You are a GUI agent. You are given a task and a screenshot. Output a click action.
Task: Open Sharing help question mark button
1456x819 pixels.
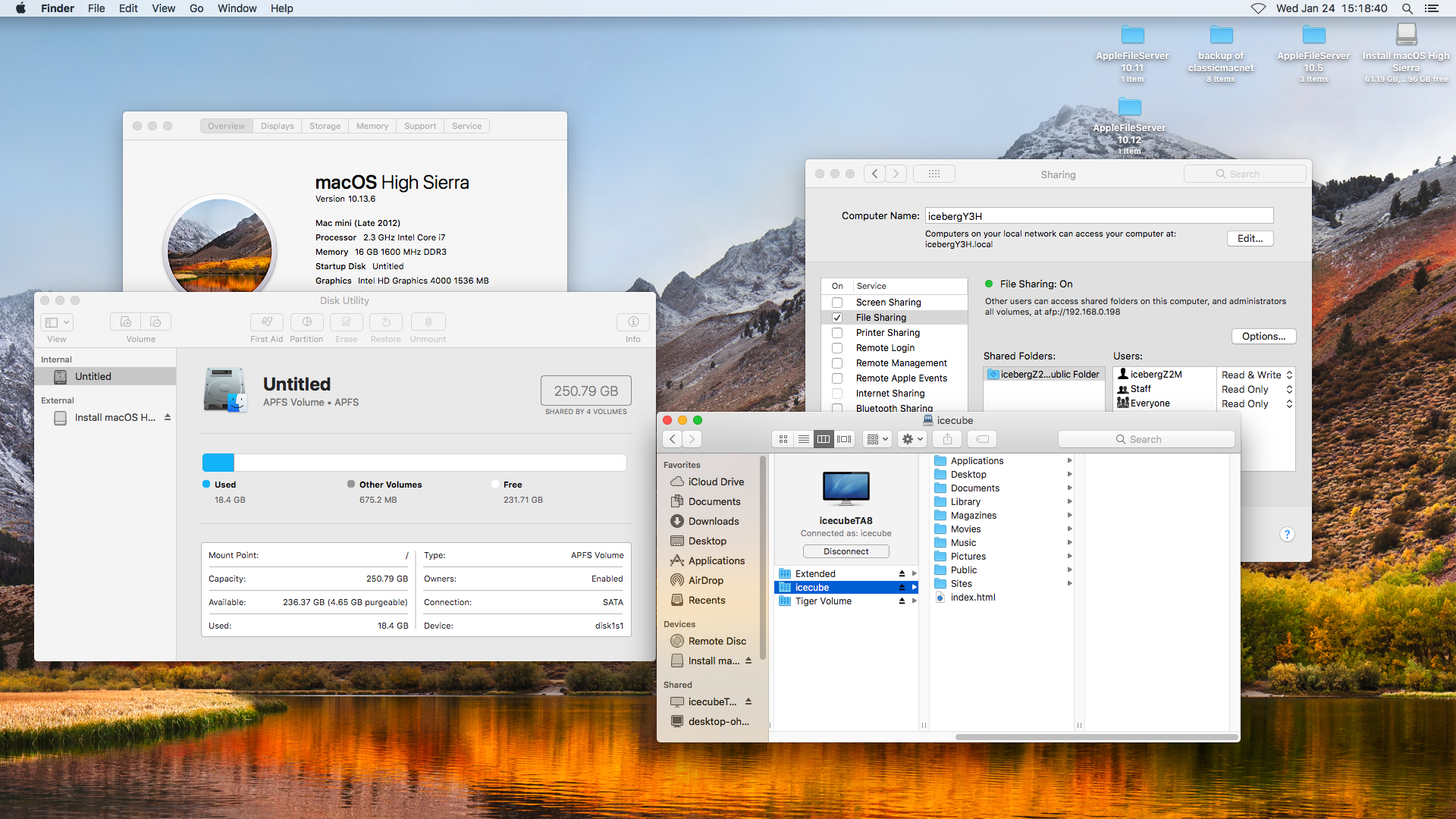click(x=1287, y=535)
